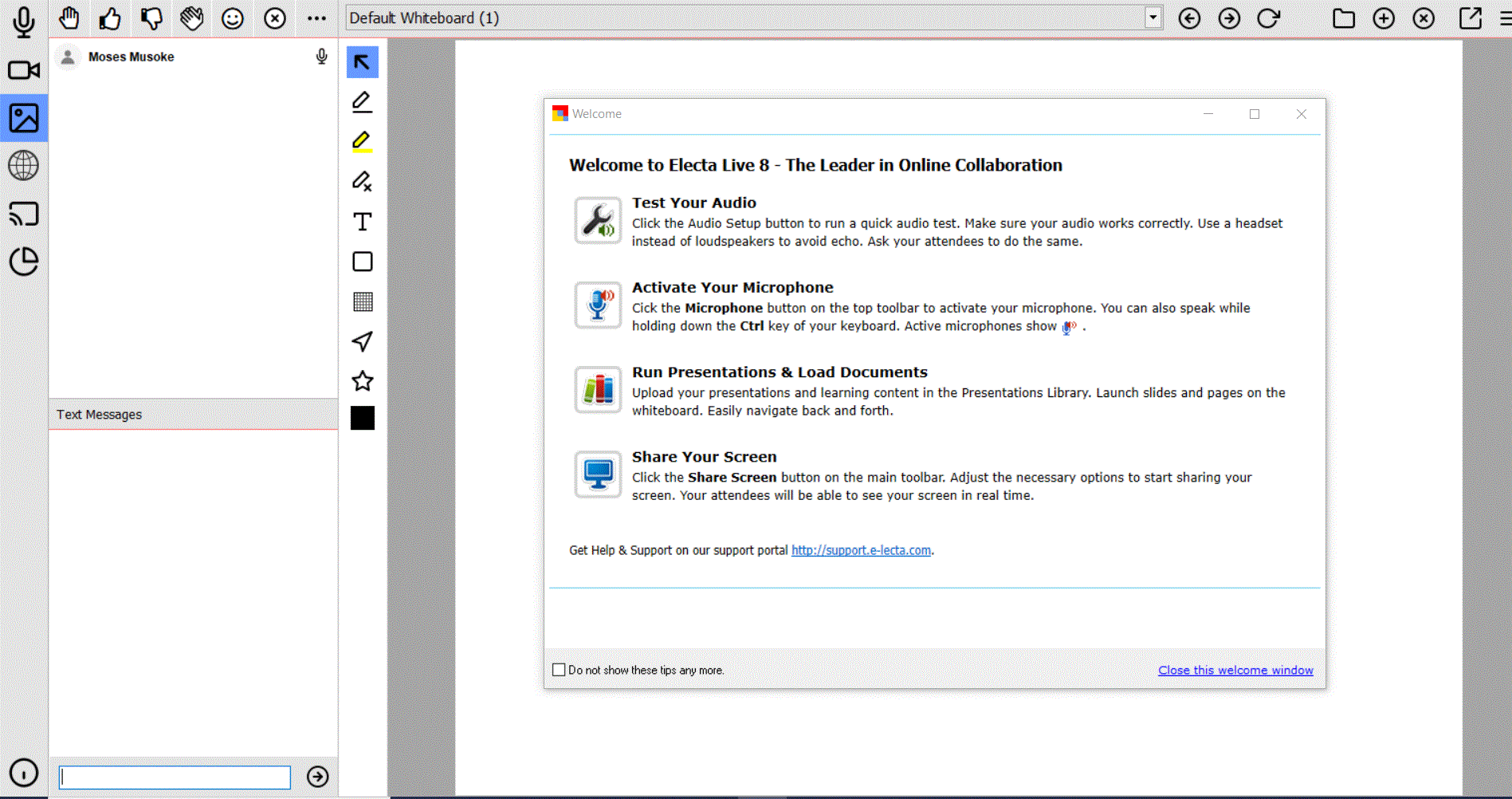This screenshot has width=1512, height=799.
Task: Click the smiley face emoticon icon
Action: click(x=233, y=18)
